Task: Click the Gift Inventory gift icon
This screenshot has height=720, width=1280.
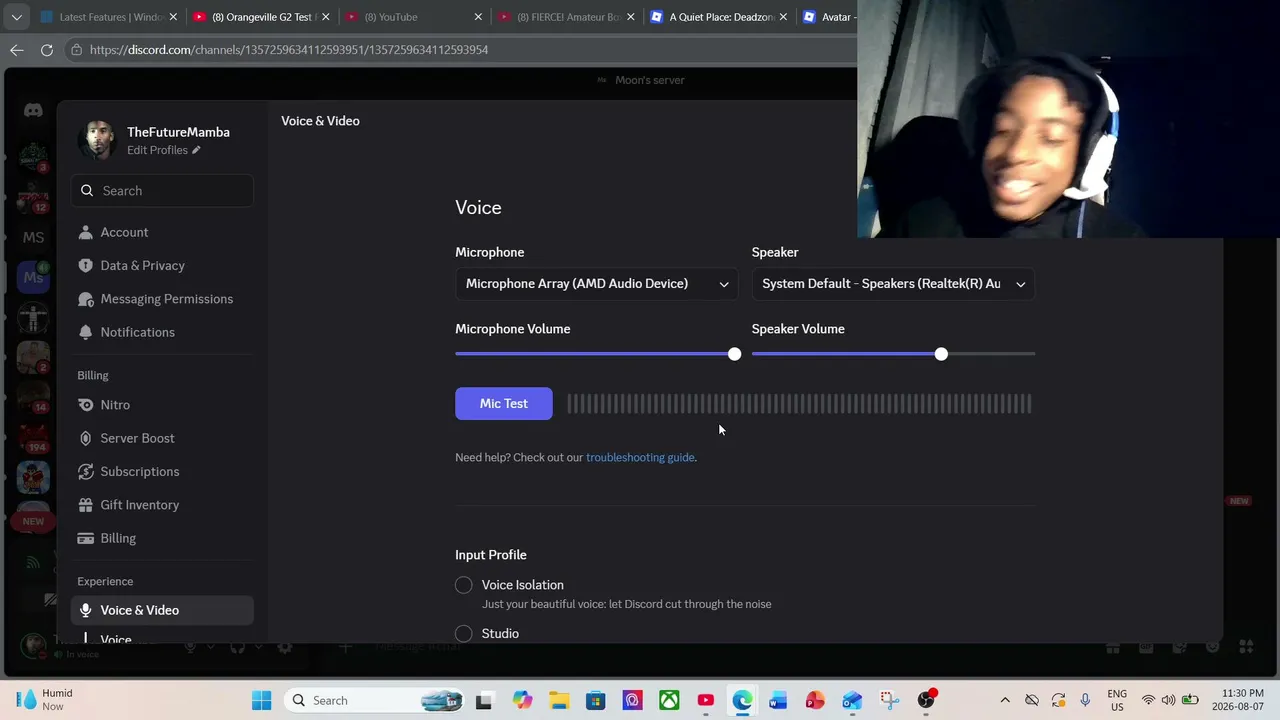Action: coord(85,505)
